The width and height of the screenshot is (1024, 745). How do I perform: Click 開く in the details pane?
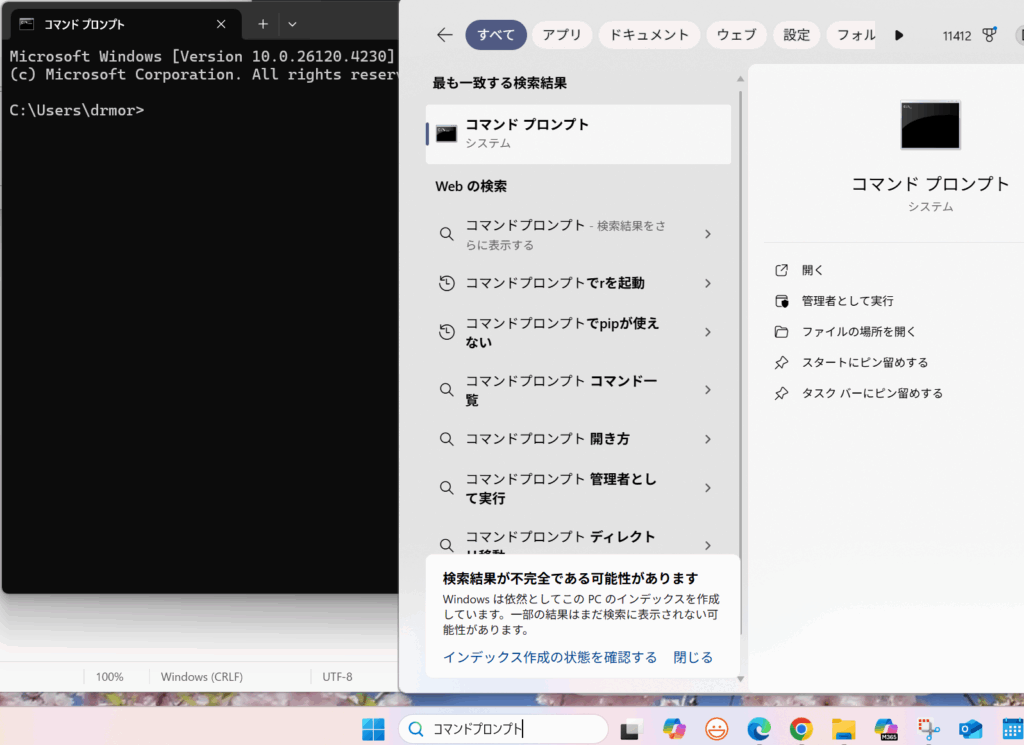(x=812, y=270)
